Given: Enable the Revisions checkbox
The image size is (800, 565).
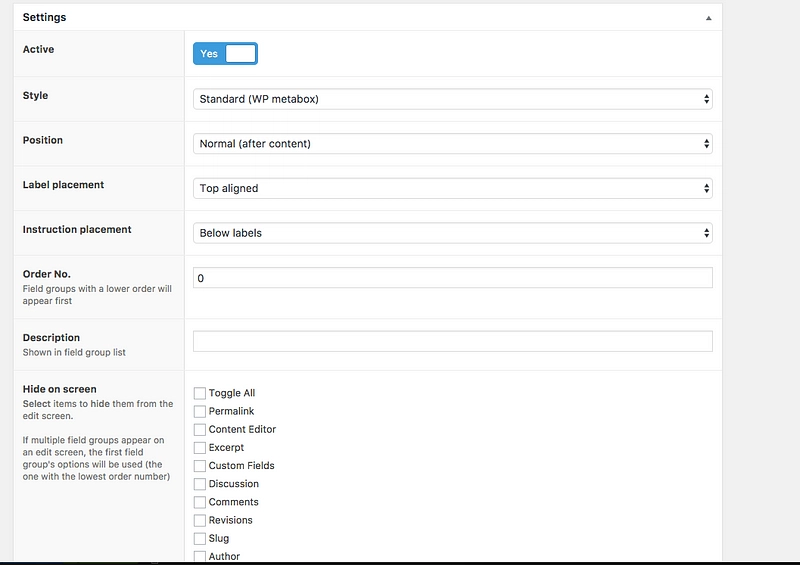Looking at the screenshot, I should [x=200, y=520].
